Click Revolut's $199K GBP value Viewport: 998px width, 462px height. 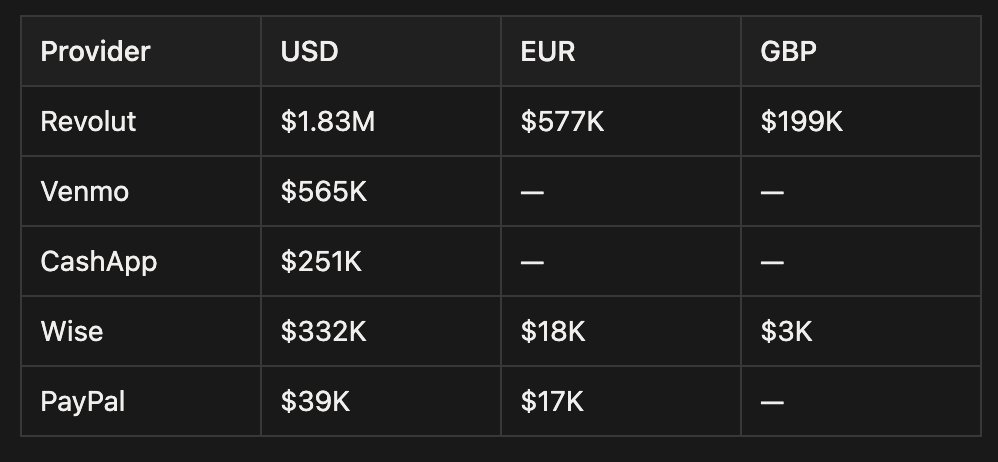802,121
